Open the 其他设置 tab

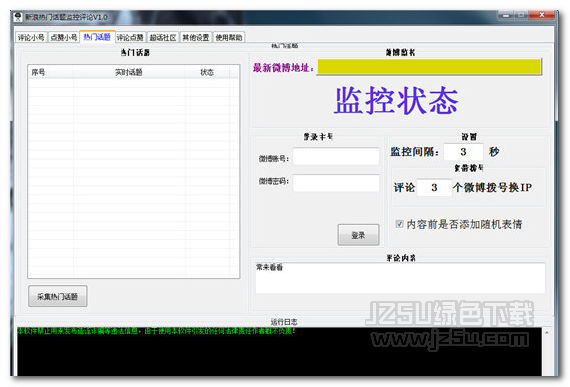click(x=196, y=37)
